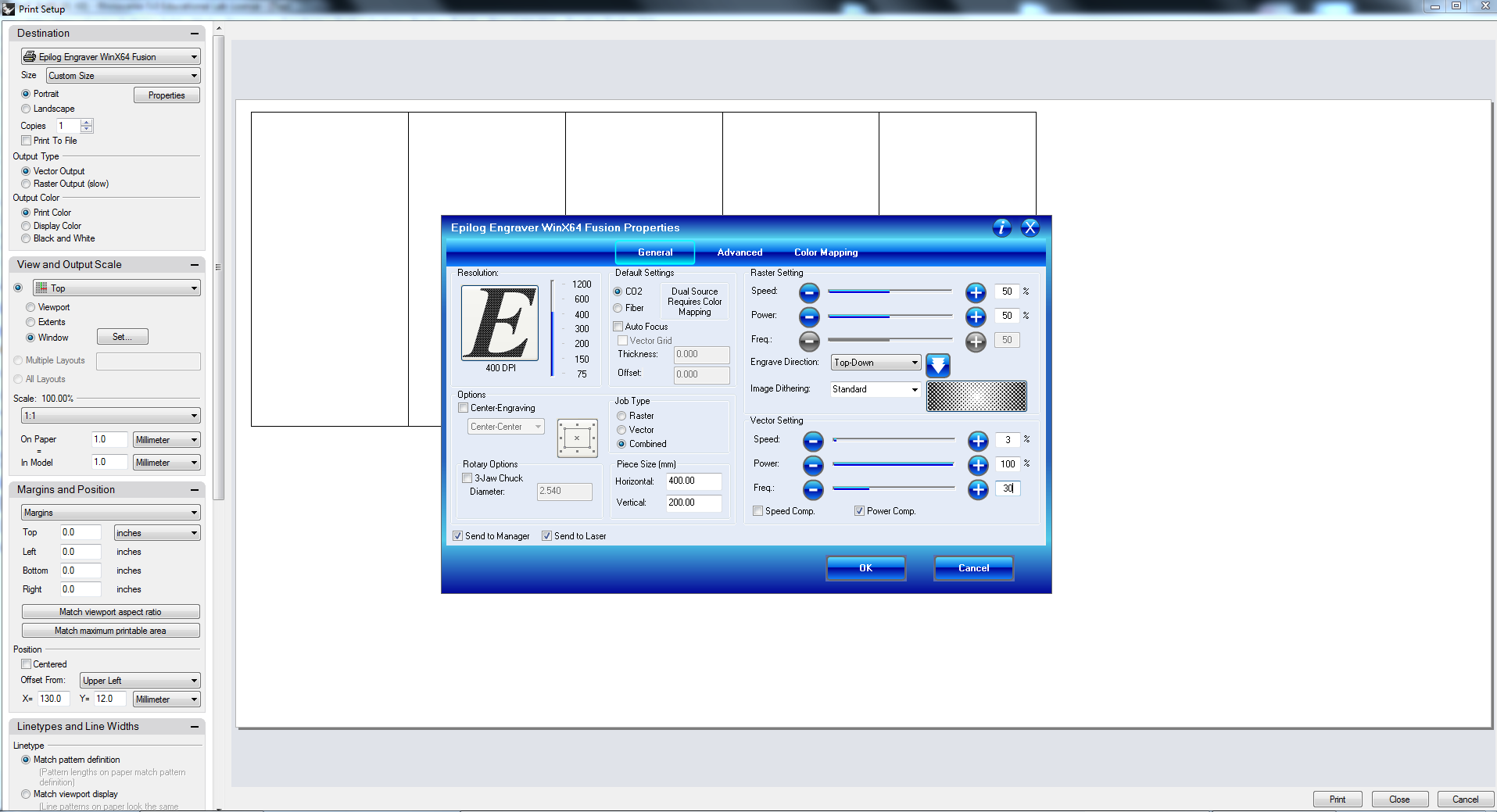1497x812 pixels.
Task: Open the Margins dropdown
Action: pos(110,513)
